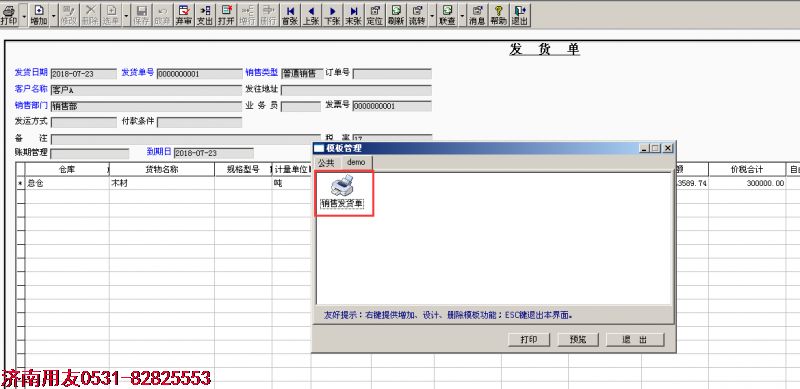The width and height of the screenshot is (800, 389).
Task: Switch to the demo tab
Action: [356, 162]
